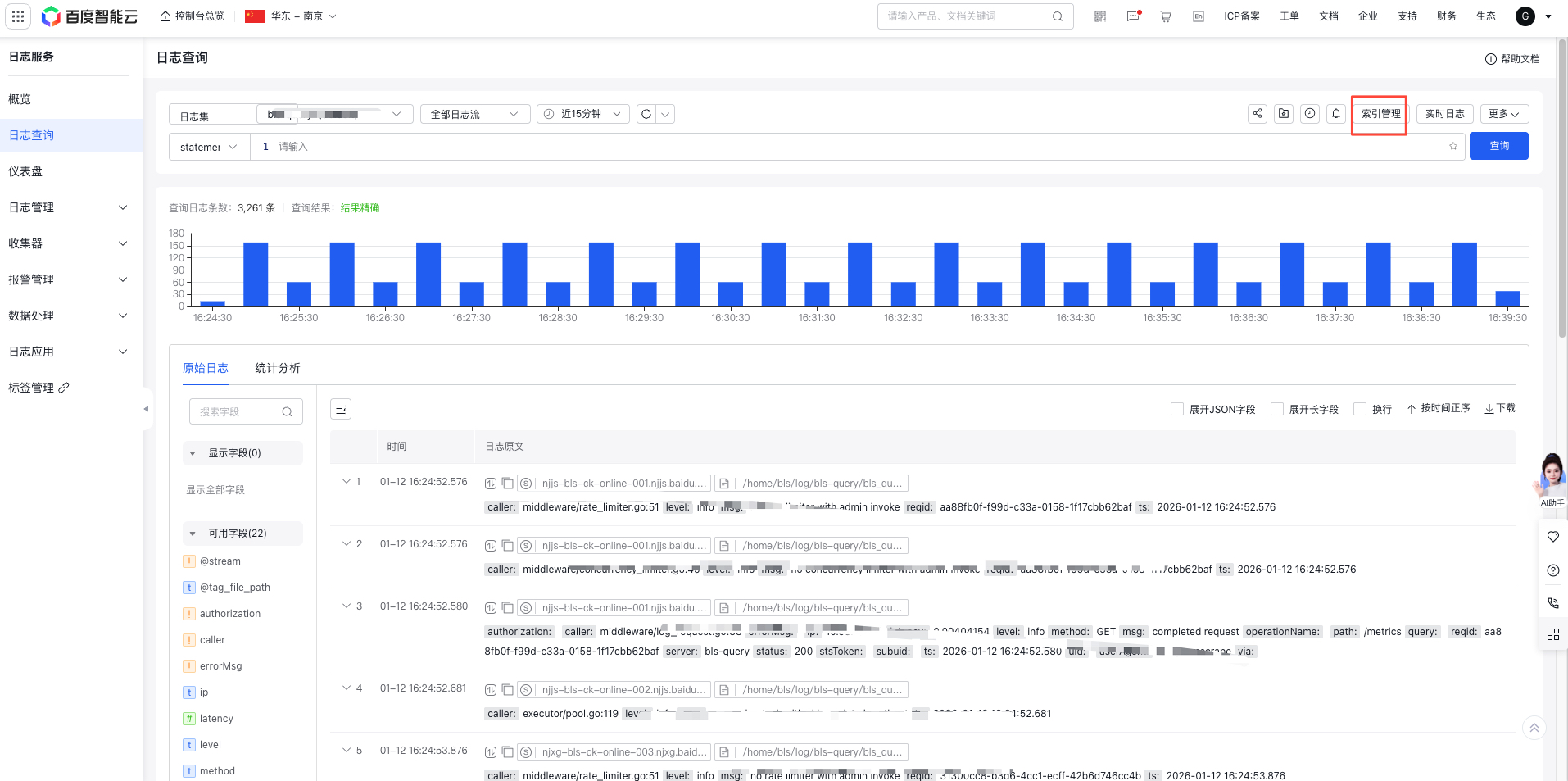Image resolution: width=1568 pixels, height=781 pixels.
Task: Check the 展开长字段 checkbox
Action: click(x=1277, y=409)
